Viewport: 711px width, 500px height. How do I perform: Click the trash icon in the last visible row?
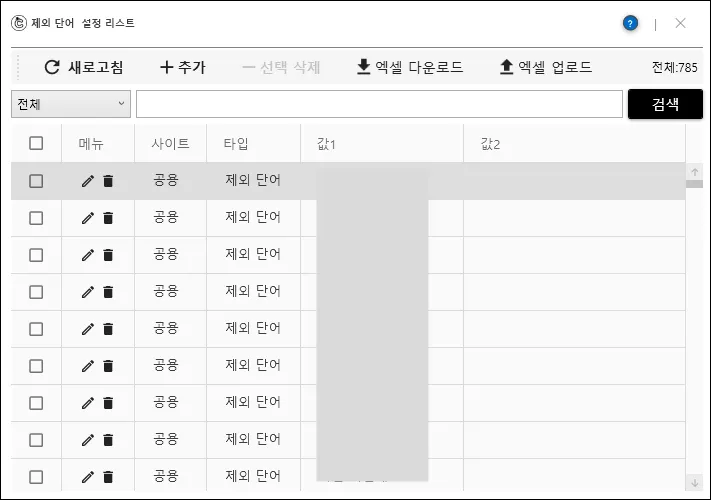[108, 477]
